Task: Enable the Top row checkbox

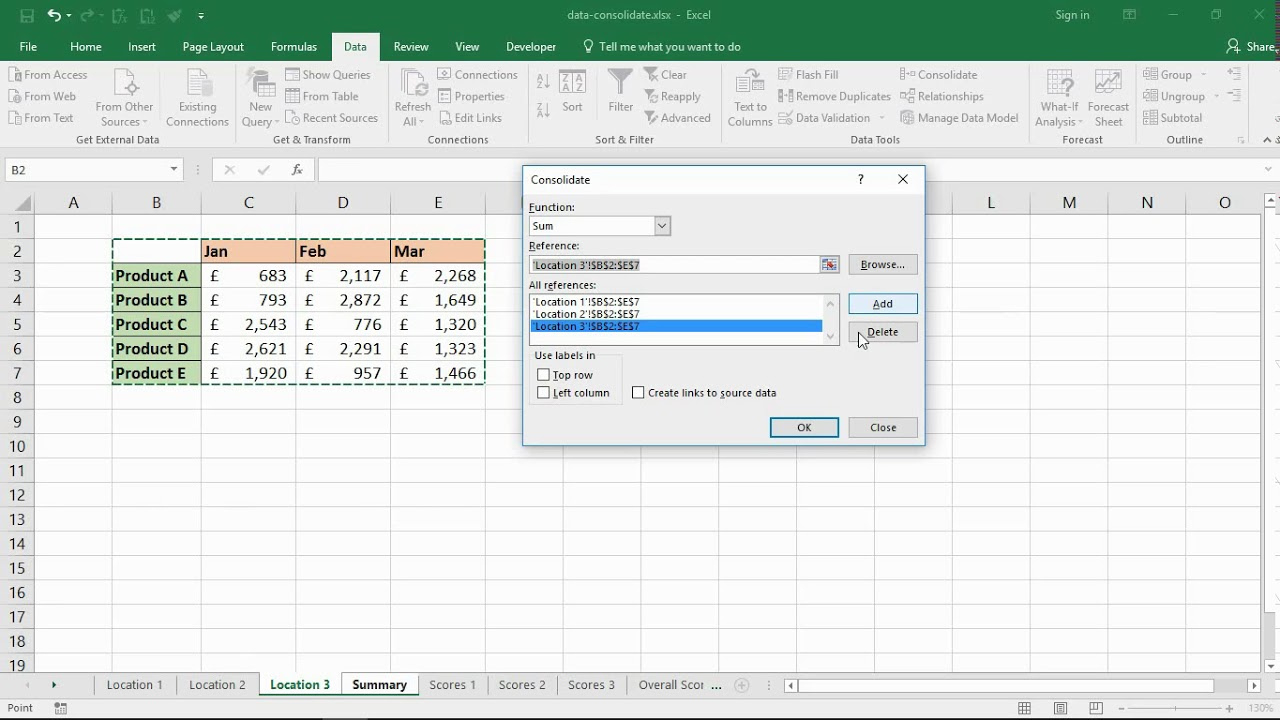Action: pyautogui.click(x=544, y=374)
